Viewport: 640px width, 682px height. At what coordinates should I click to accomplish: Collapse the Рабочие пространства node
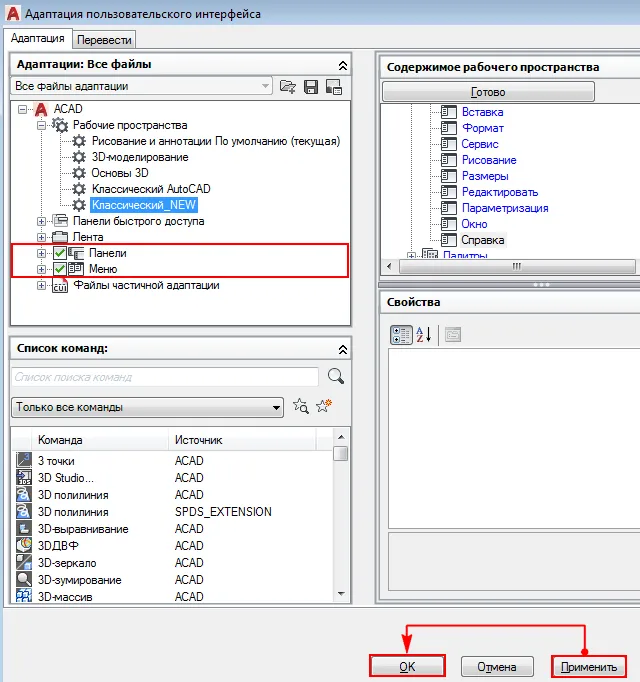click(41, 125)
